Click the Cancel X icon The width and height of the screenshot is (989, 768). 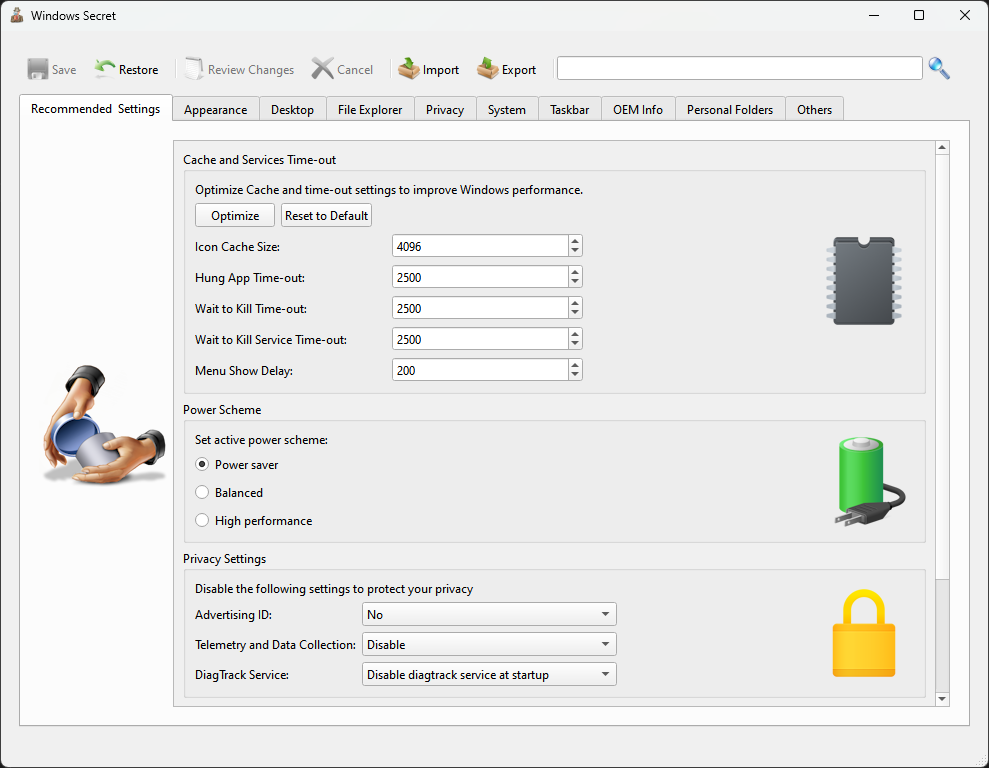(x=322, y=69)
